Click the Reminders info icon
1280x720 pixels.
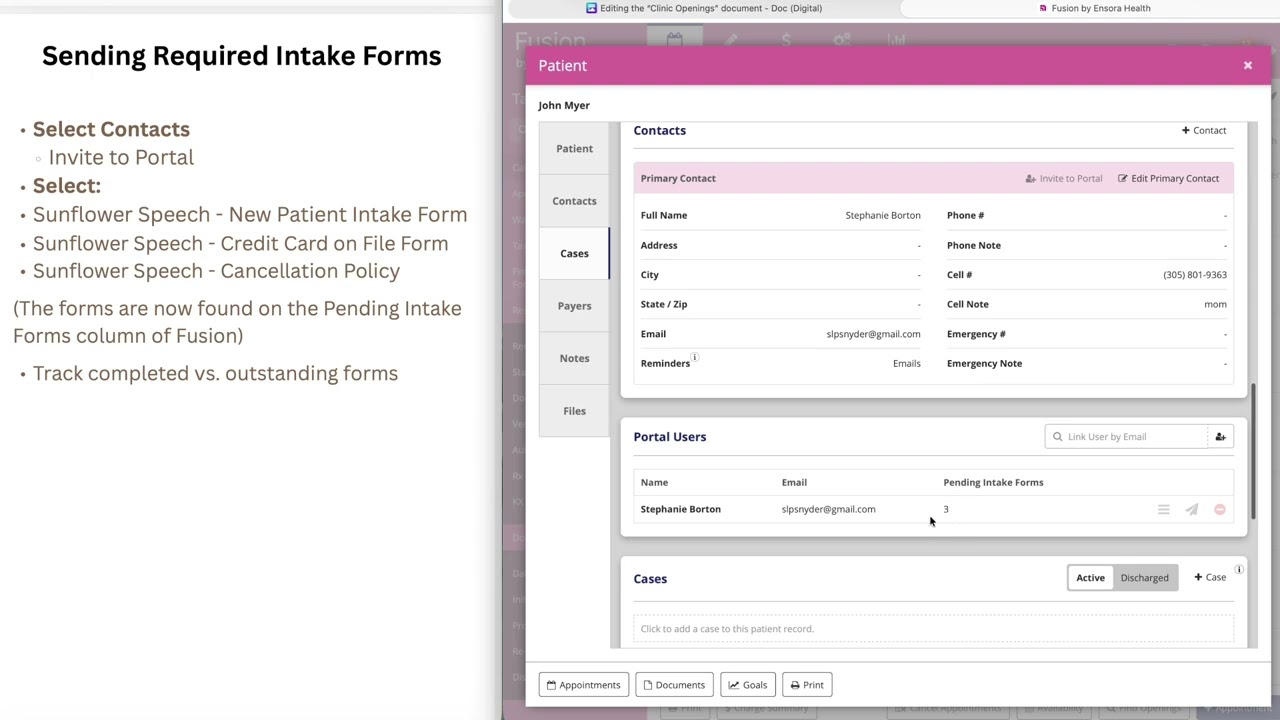[694, 357]
